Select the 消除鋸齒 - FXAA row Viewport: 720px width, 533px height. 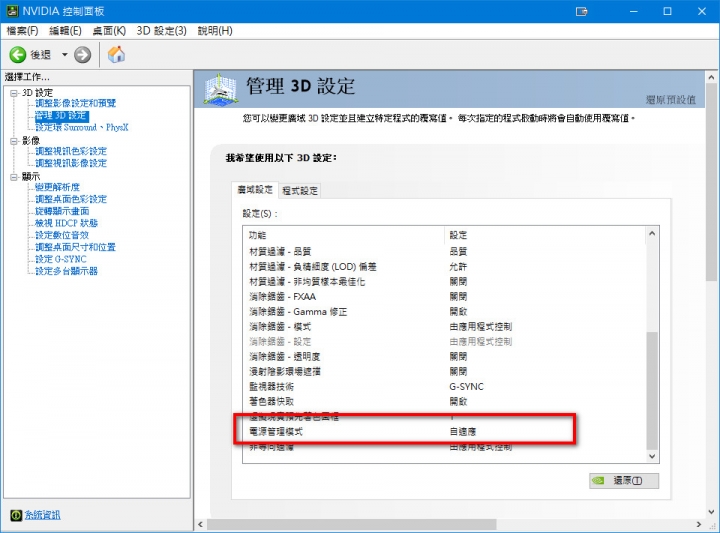point(444,297)
